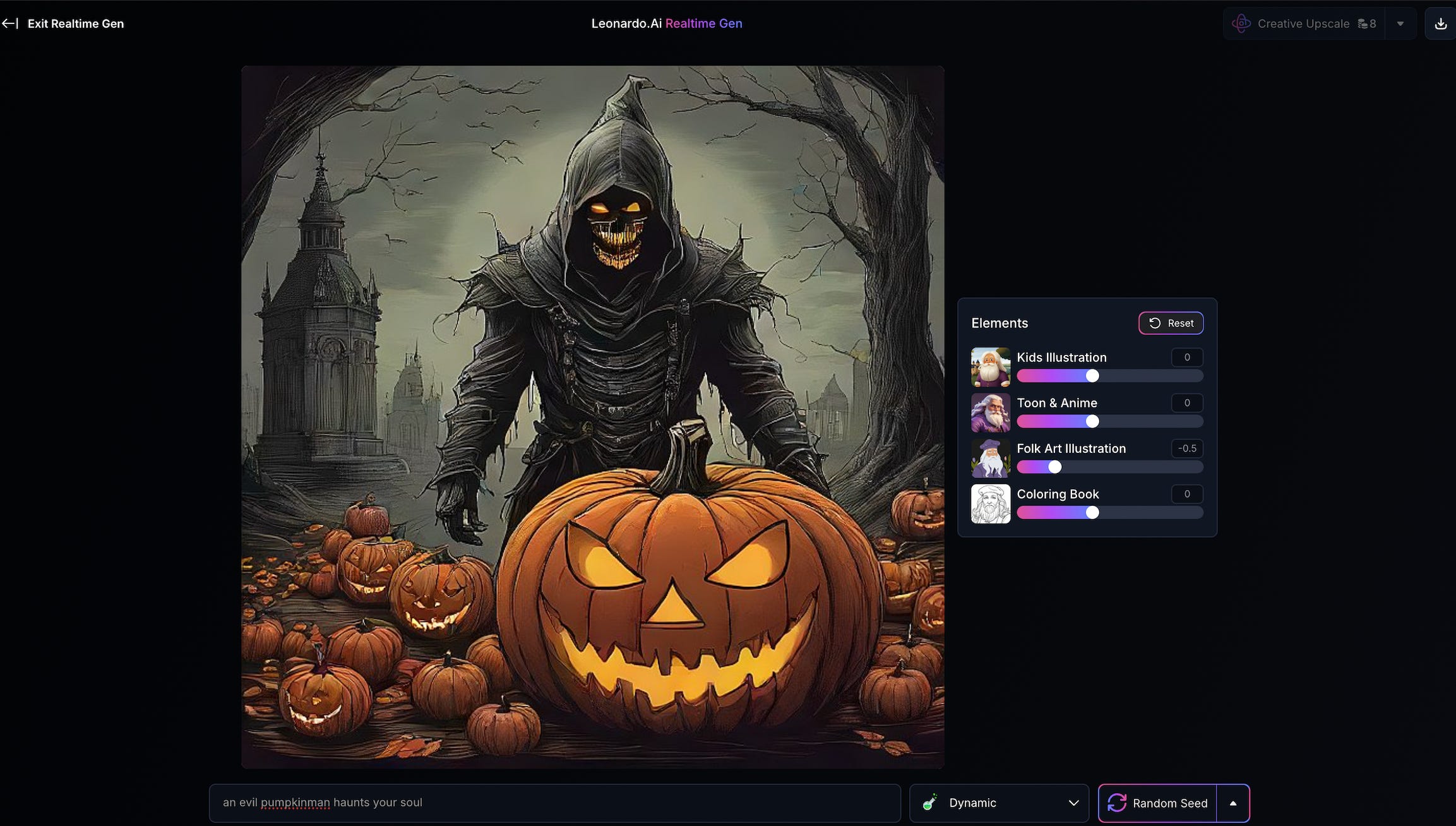Click the pumpkinman prompt text field
This screenshot has height=826, width=1456.
pos(554,803)
